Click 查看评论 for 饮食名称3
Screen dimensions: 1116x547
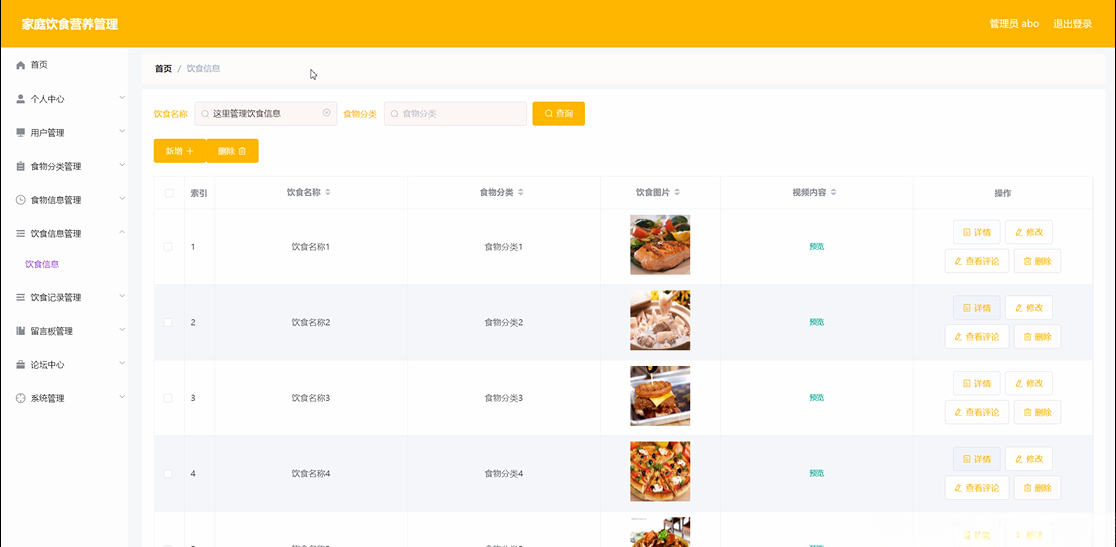(x=976, y=412)
